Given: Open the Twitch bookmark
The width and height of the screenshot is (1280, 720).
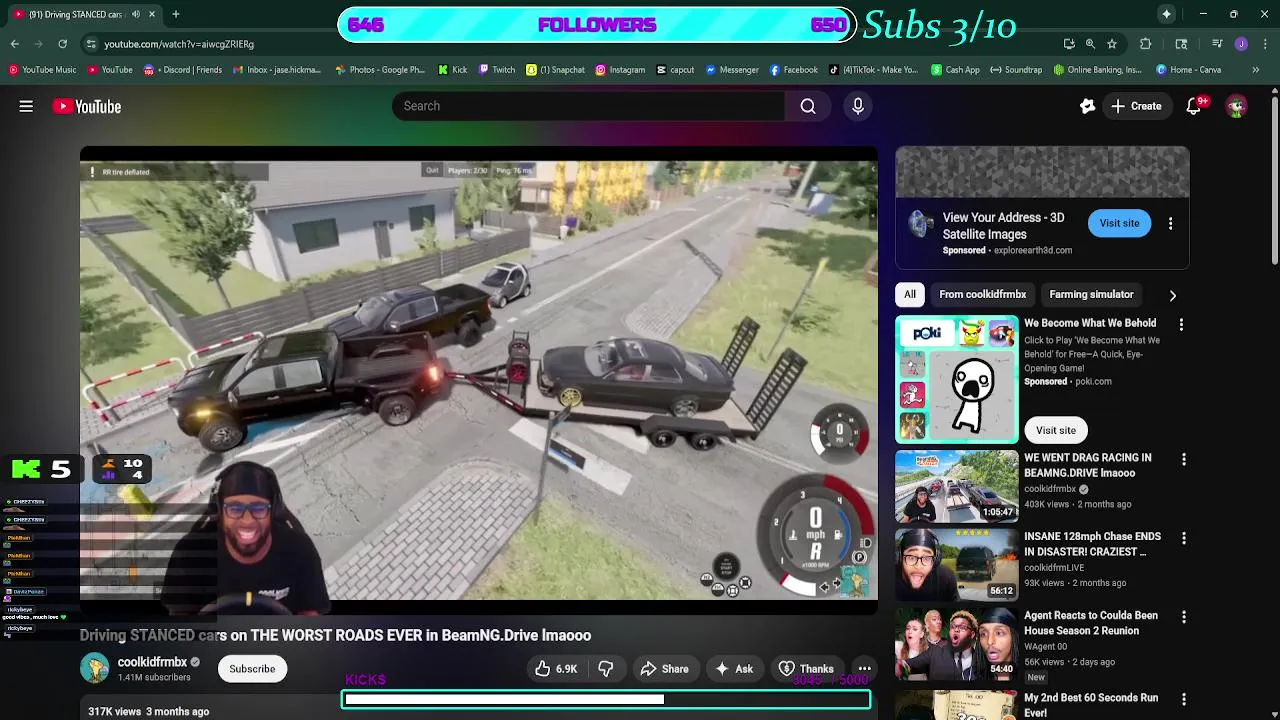Looking at the screenshot, I should [x=497, y=70].
